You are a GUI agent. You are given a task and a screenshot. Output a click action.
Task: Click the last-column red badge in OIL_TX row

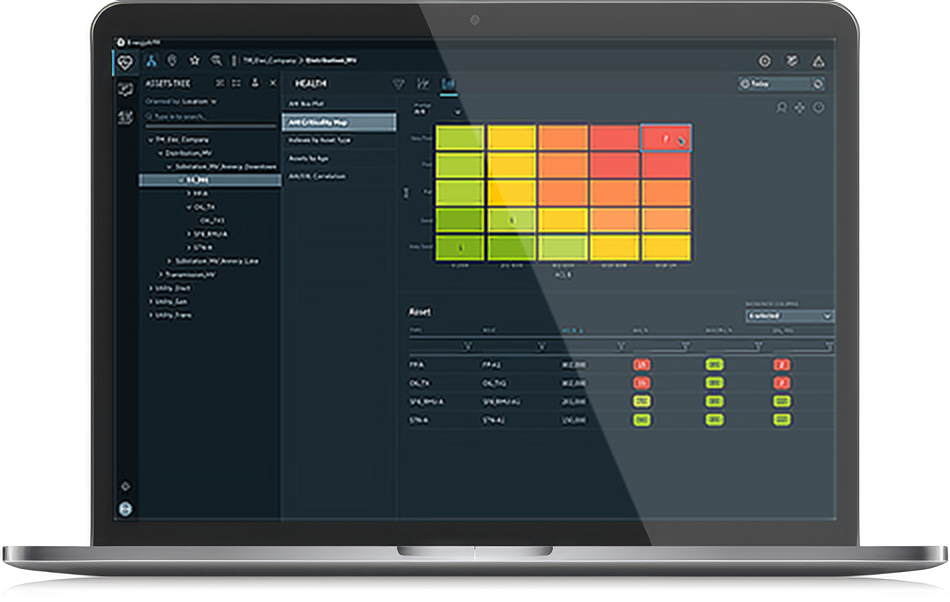[782, 383]
